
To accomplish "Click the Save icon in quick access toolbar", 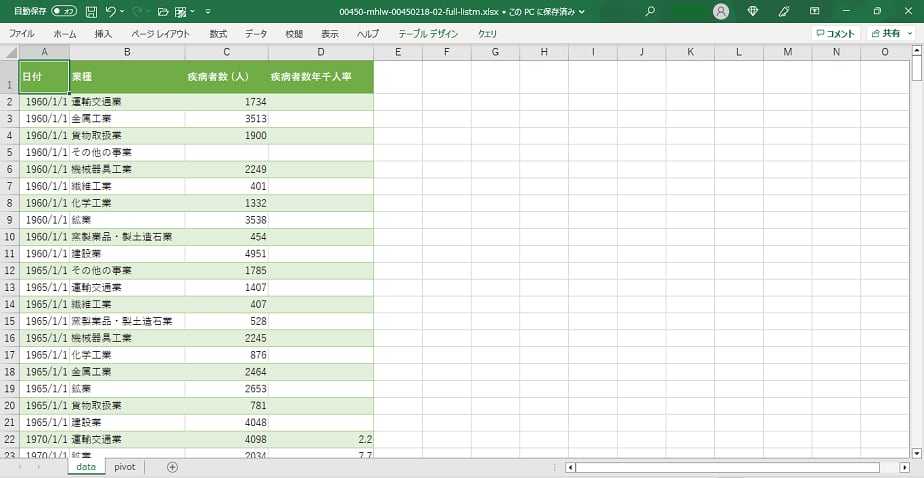I will (x=91, y=11).
